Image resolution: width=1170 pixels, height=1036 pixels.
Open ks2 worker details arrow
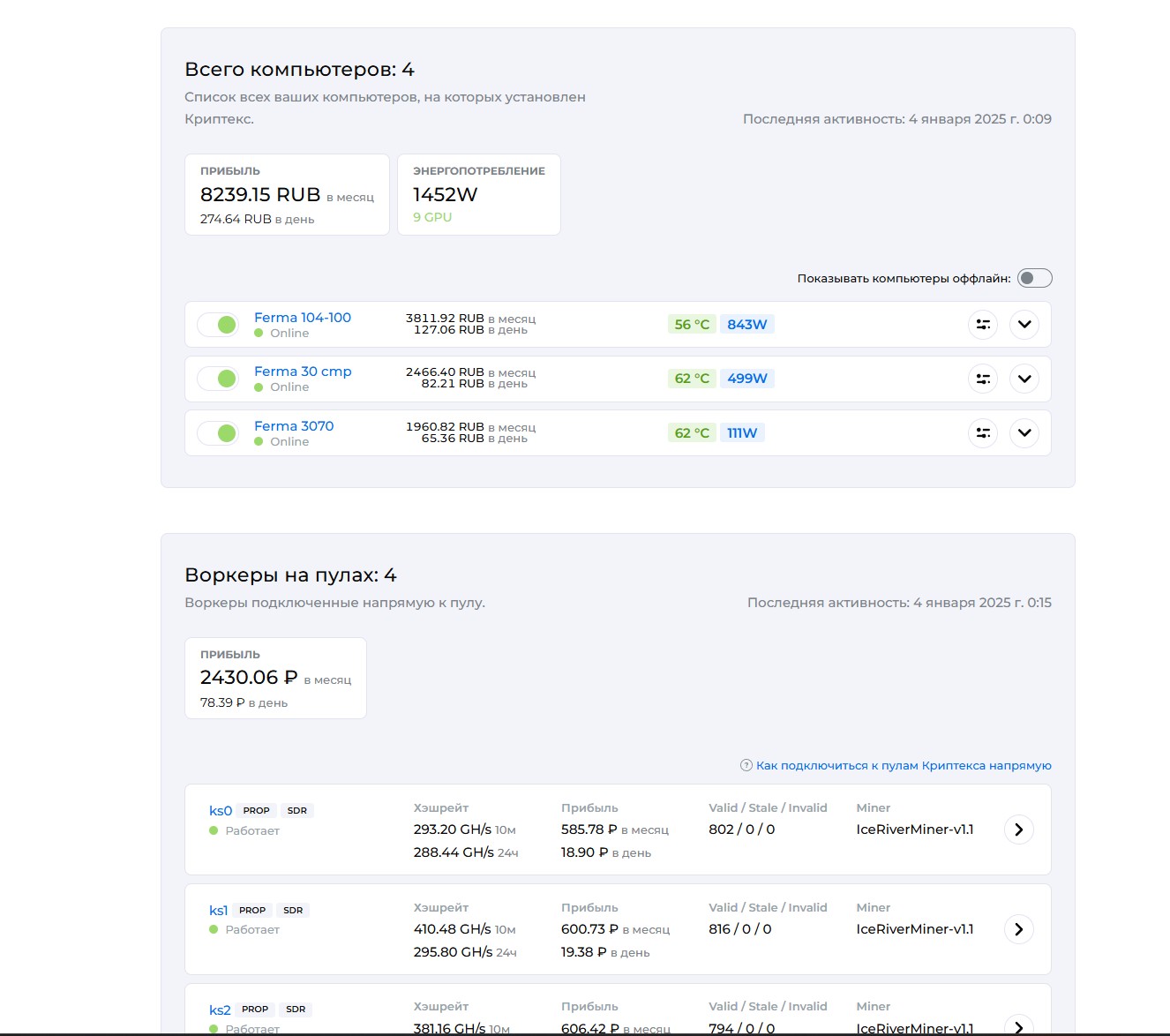1019,1026
